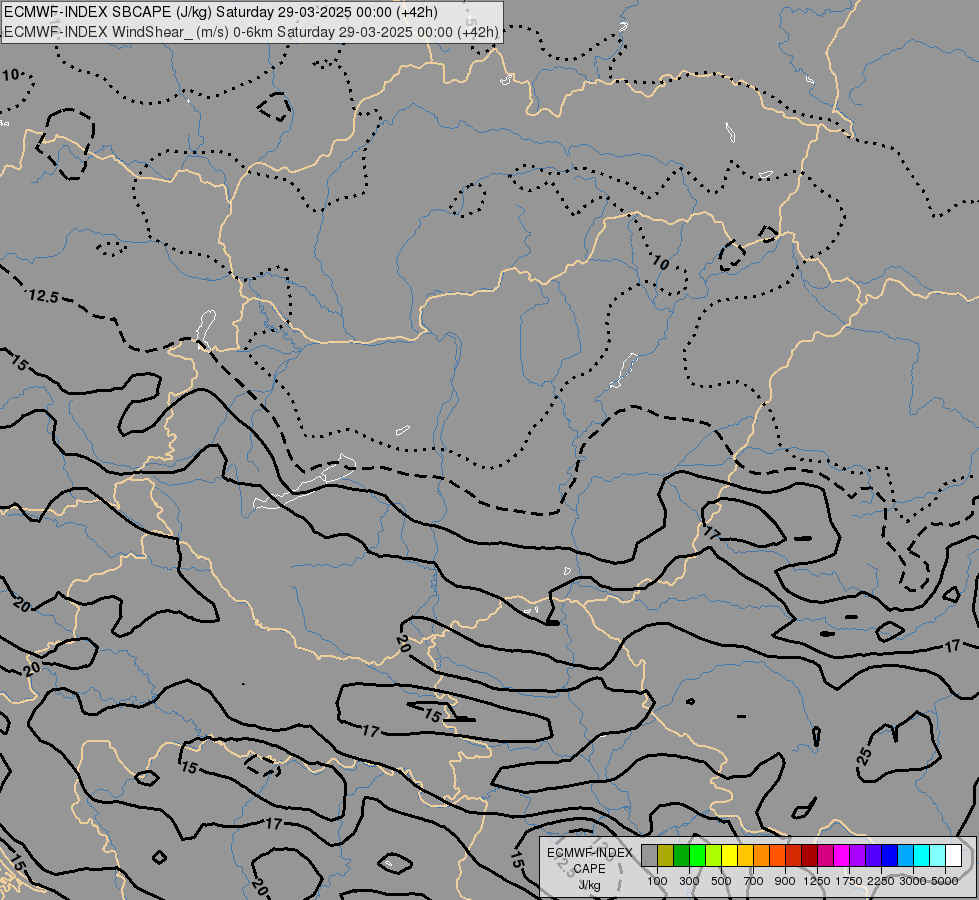The height and width of the screenshot is (900, 979).
Task: Click the 3000 legend value
Action: pos(913,881)
